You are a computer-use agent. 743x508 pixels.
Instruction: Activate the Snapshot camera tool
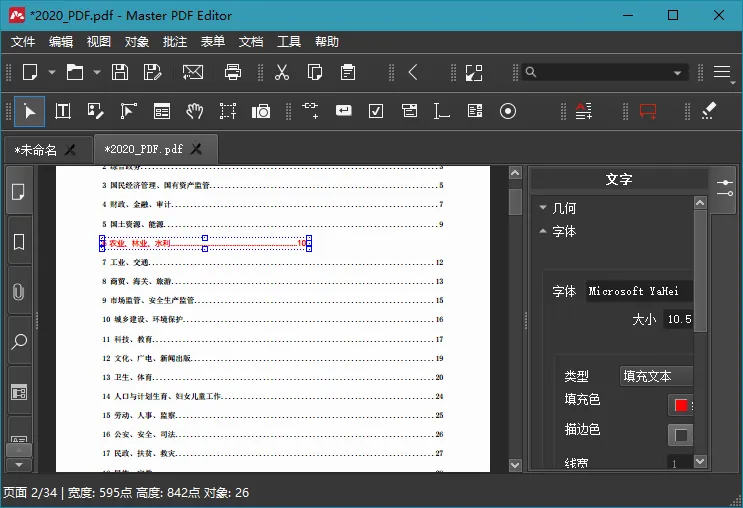(261, 111)
